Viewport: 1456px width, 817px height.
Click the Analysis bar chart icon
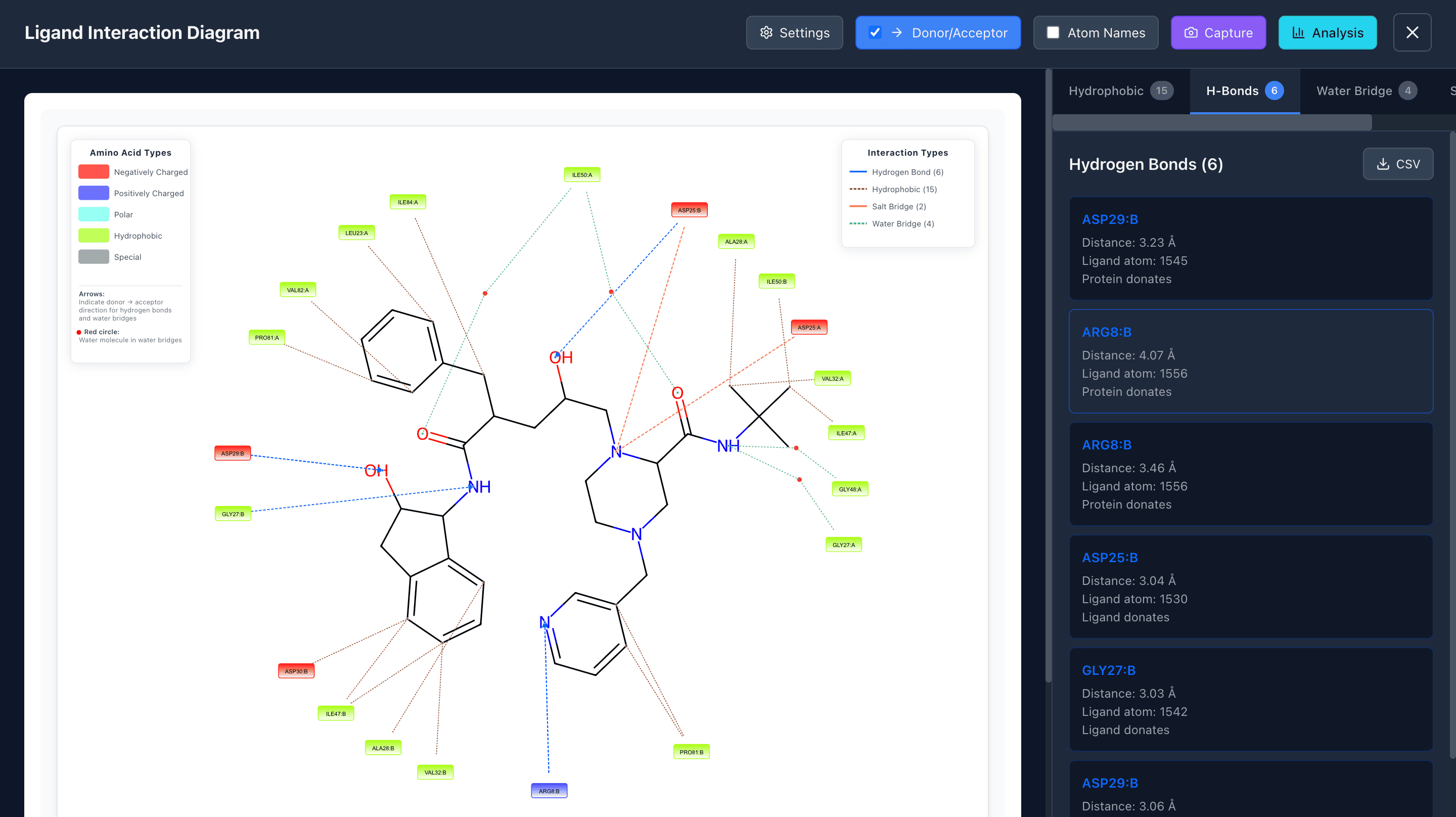(1298, 32)
